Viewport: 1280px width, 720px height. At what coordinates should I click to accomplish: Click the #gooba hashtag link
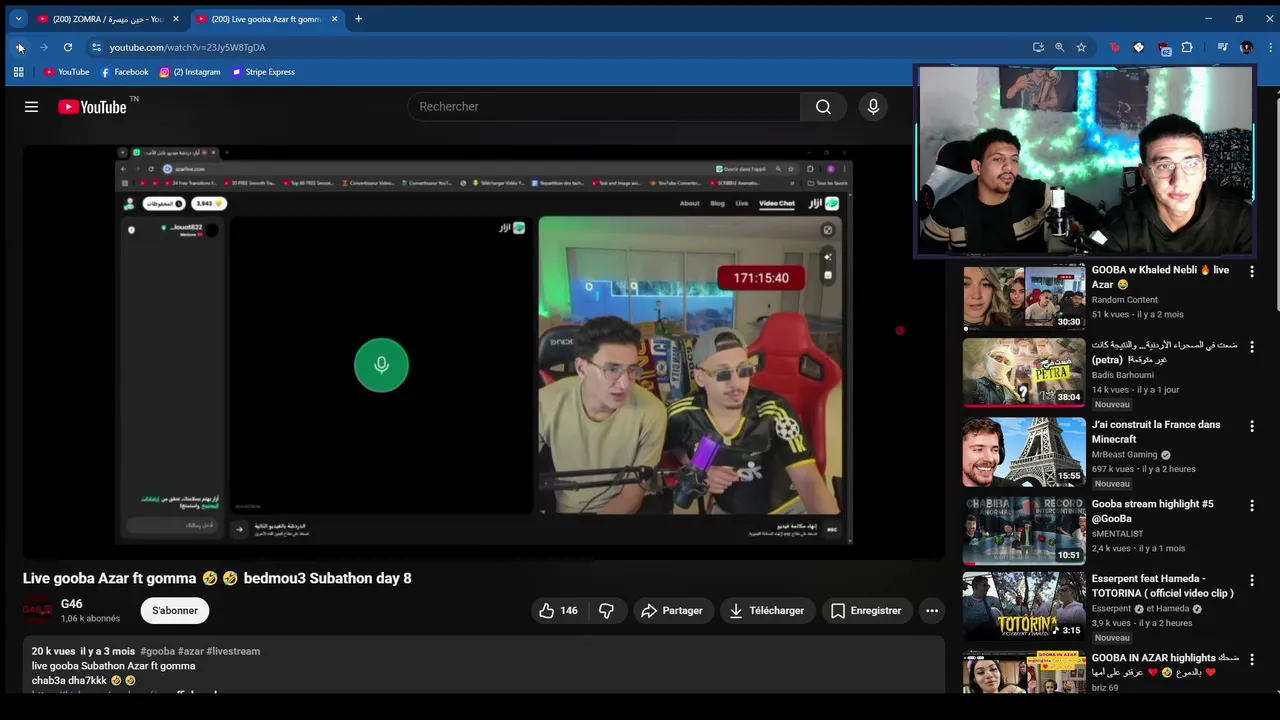[x=157, y=651]
